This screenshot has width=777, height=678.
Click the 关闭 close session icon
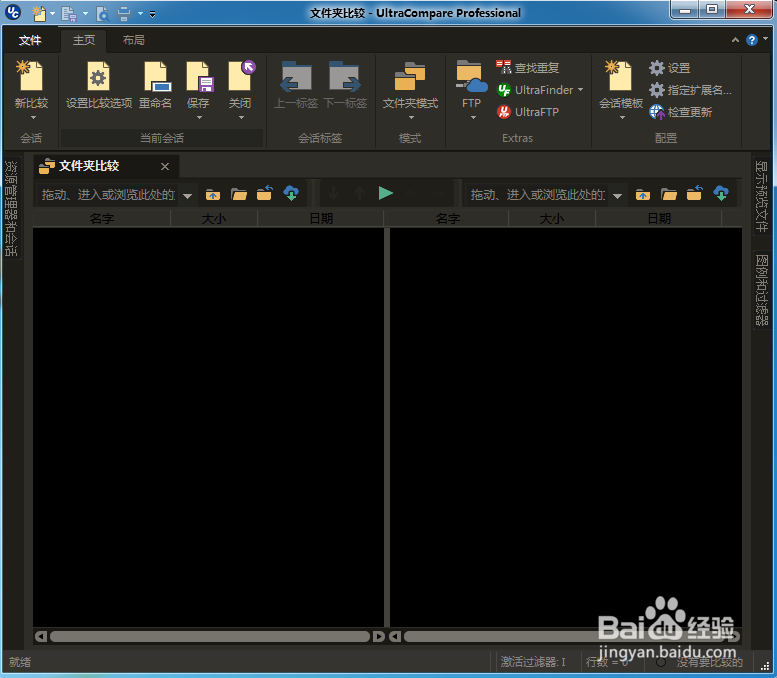[241, 76]
